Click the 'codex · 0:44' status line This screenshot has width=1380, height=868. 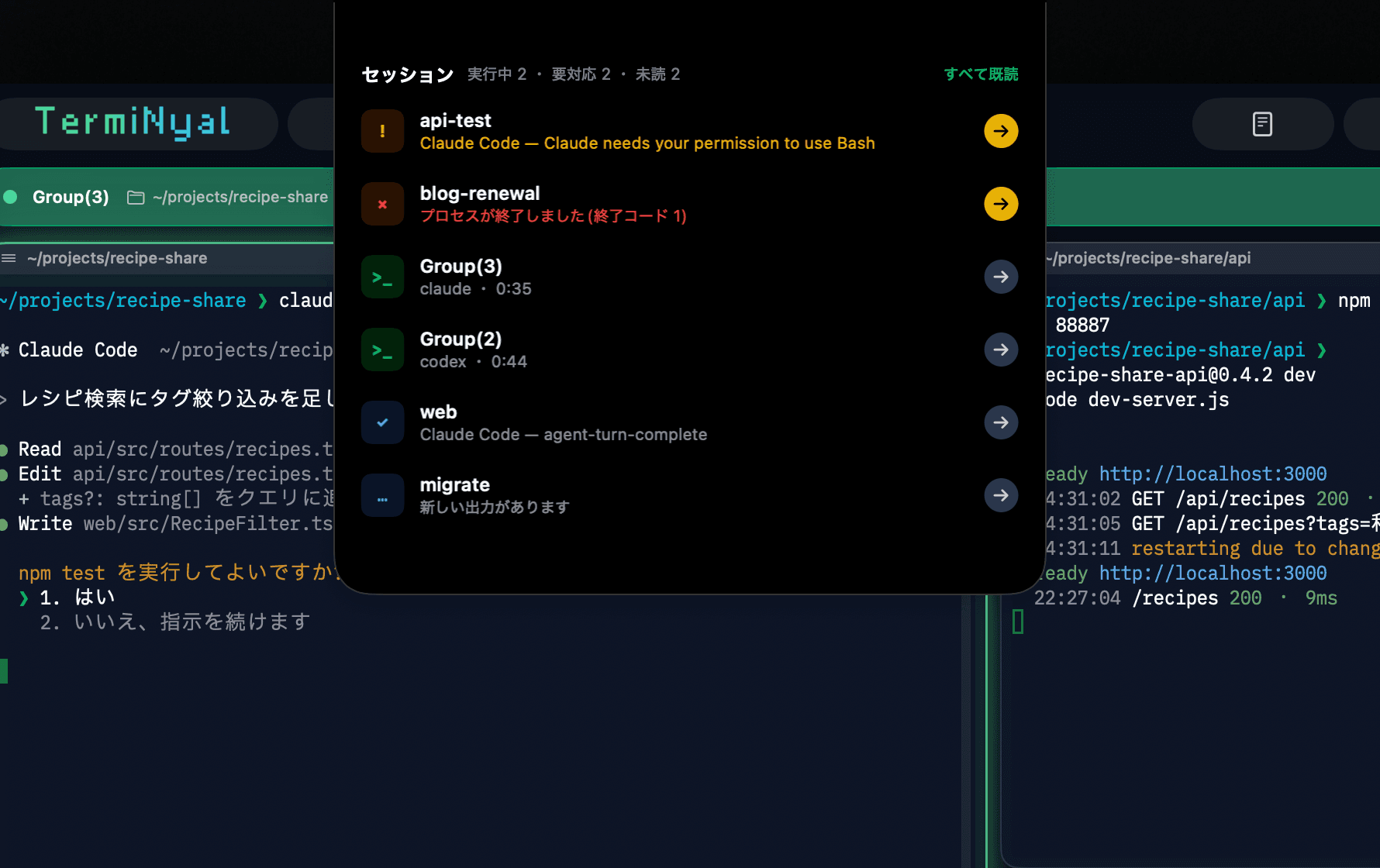tap(473, 362)
